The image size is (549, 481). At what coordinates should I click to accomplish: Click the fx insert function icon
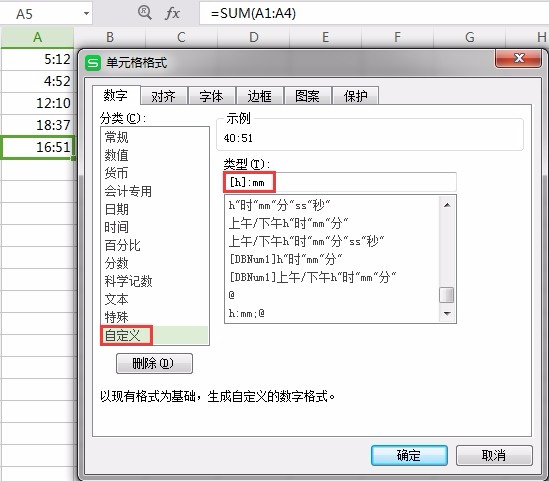point(172,13)
